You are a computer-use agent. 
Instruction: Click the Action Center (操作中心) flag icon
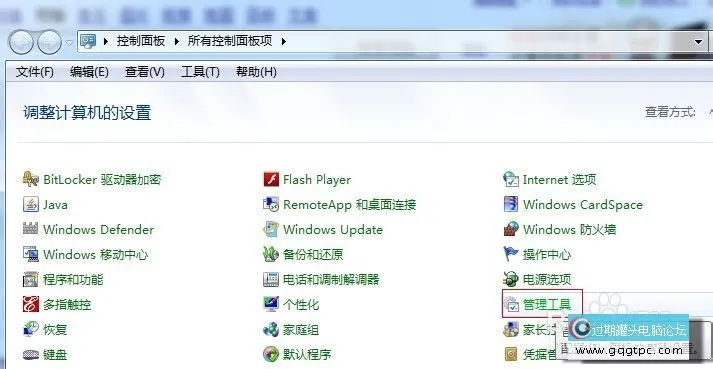(511, 254)
